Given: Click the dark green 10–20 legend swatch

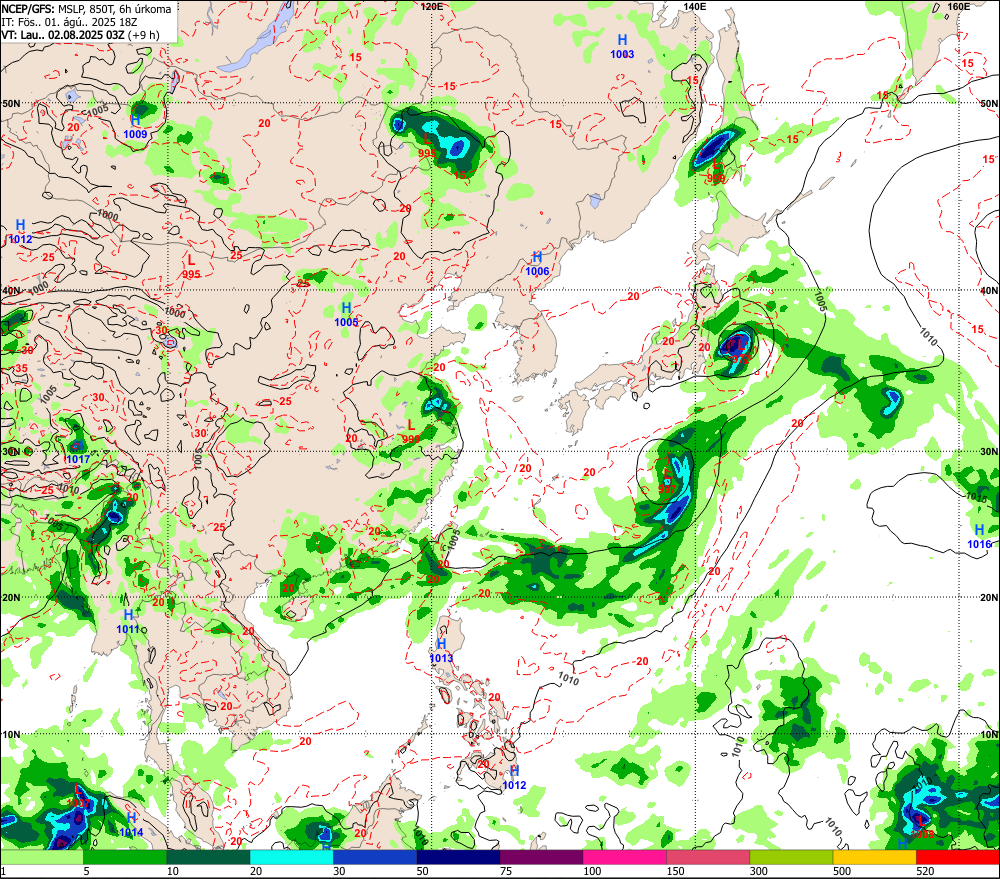Looking at the screenshot, I should click(208, 857).
